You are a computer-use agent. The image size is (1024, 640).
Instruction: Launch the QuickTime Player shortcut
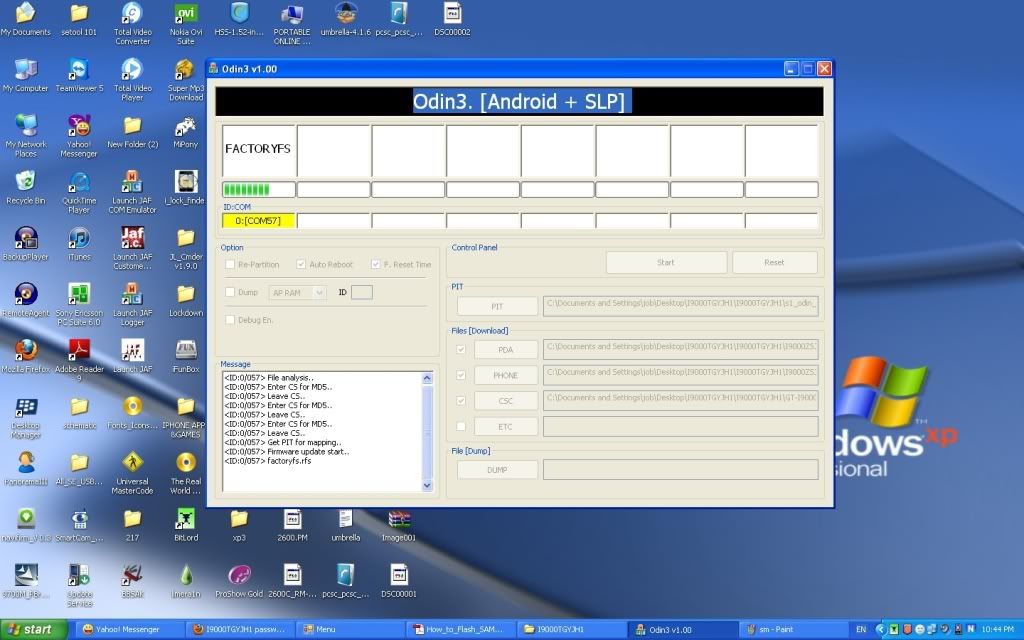click(x=79, y=192)
